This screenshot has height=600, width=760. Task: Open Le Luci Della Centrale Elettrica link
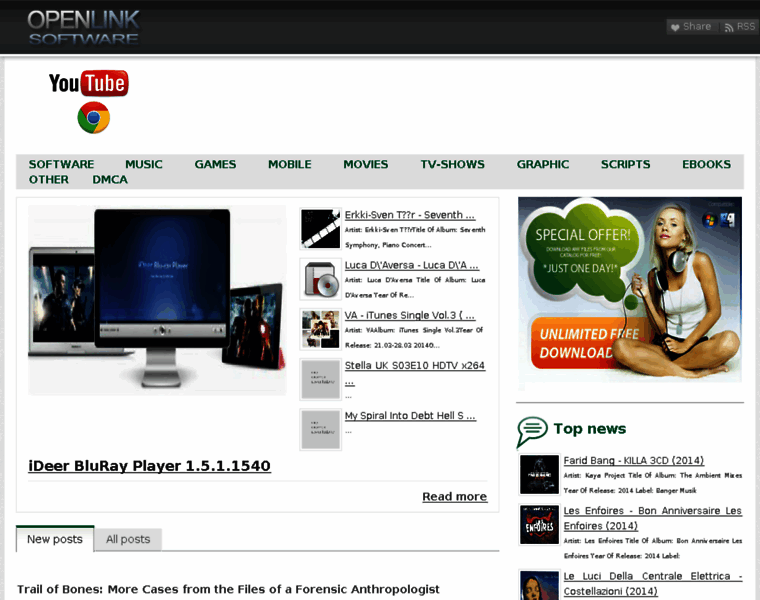653,584
